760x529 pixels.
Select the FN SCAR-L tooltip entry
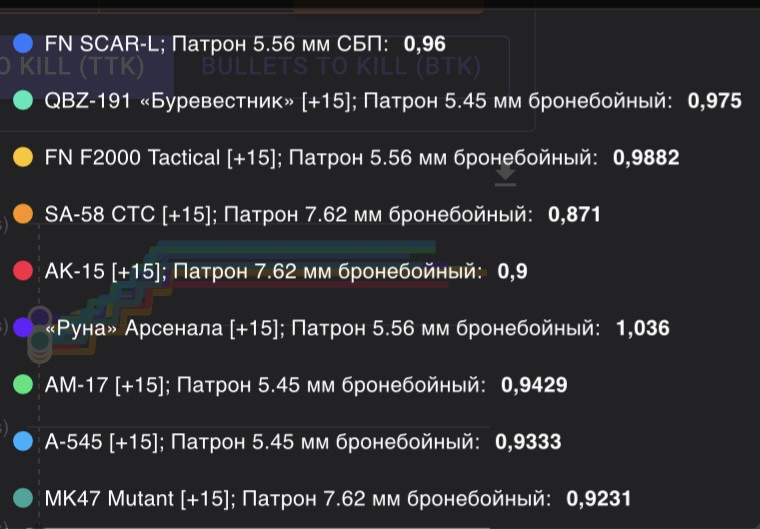(x=229, y=44)
